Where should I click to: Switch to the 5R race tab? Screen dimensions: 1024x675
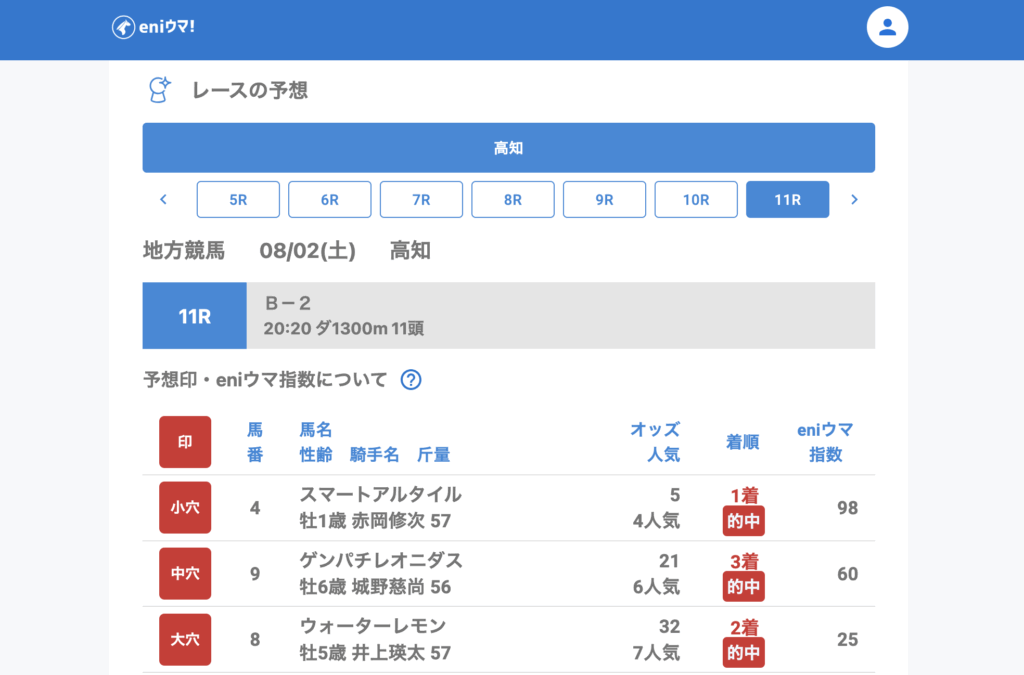pyautogui.click(x=238, y=200)
